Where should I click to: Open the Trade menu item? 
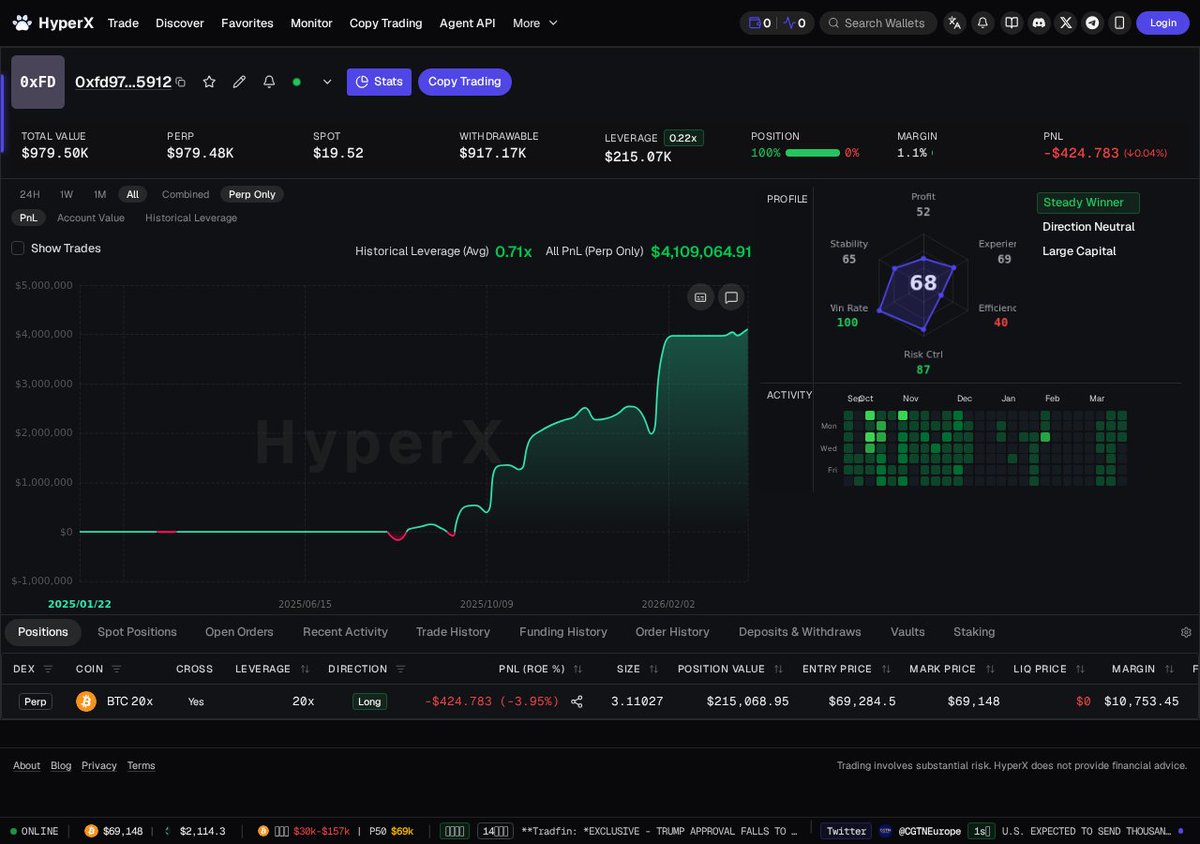(x=123, y=23)
